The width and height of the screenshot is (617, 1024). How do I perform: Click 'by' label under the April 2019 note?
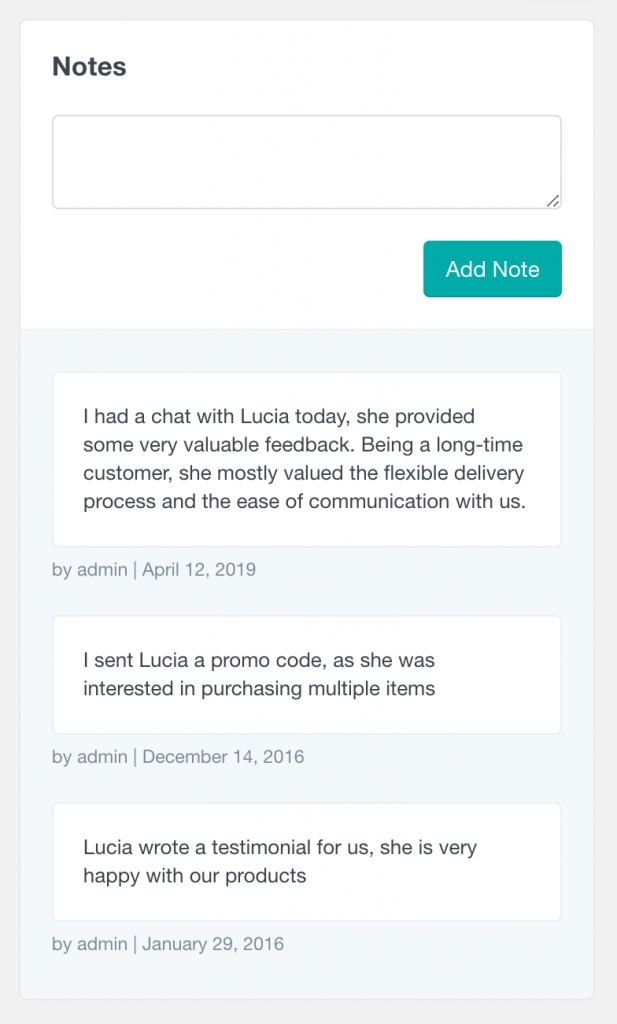[63, 569]
